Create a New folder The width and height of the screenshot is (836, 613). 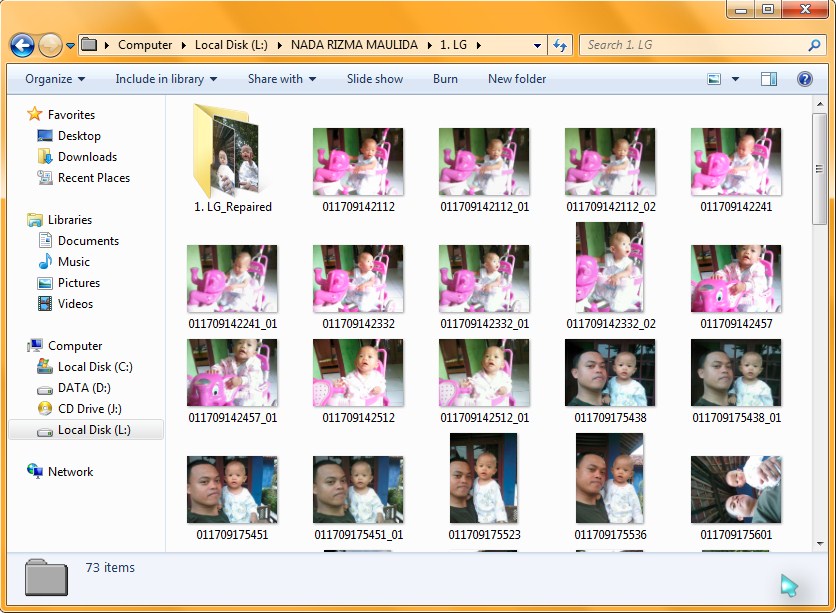click(517, 79)
